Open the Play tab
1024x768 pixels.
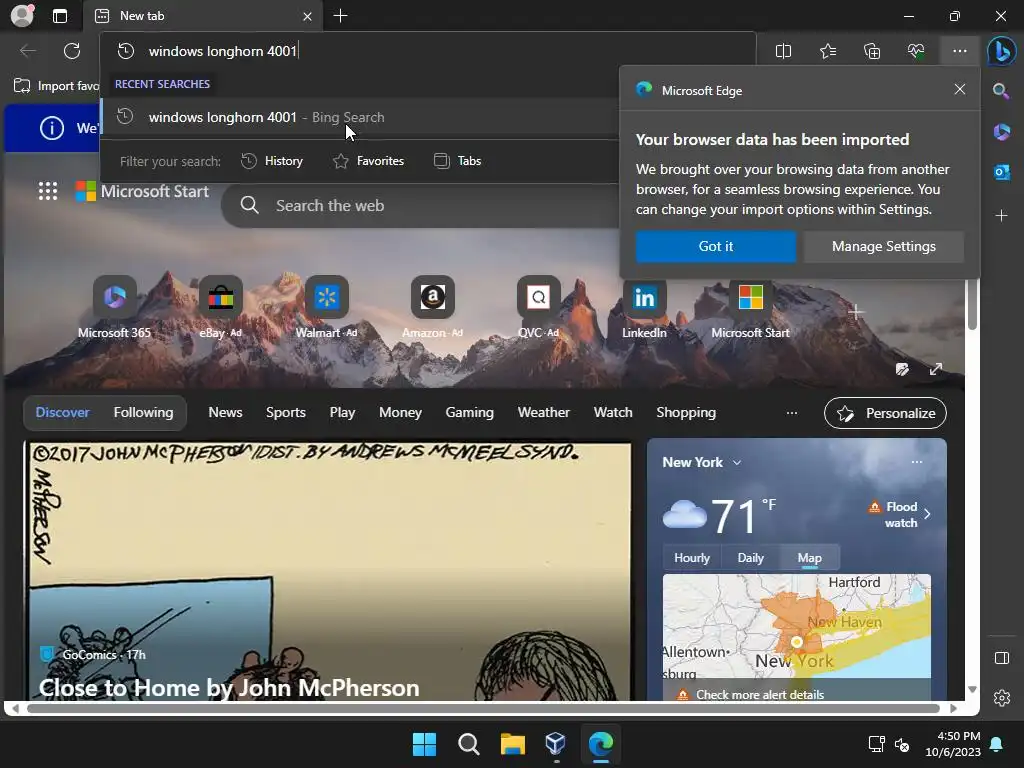click(342, 413)
